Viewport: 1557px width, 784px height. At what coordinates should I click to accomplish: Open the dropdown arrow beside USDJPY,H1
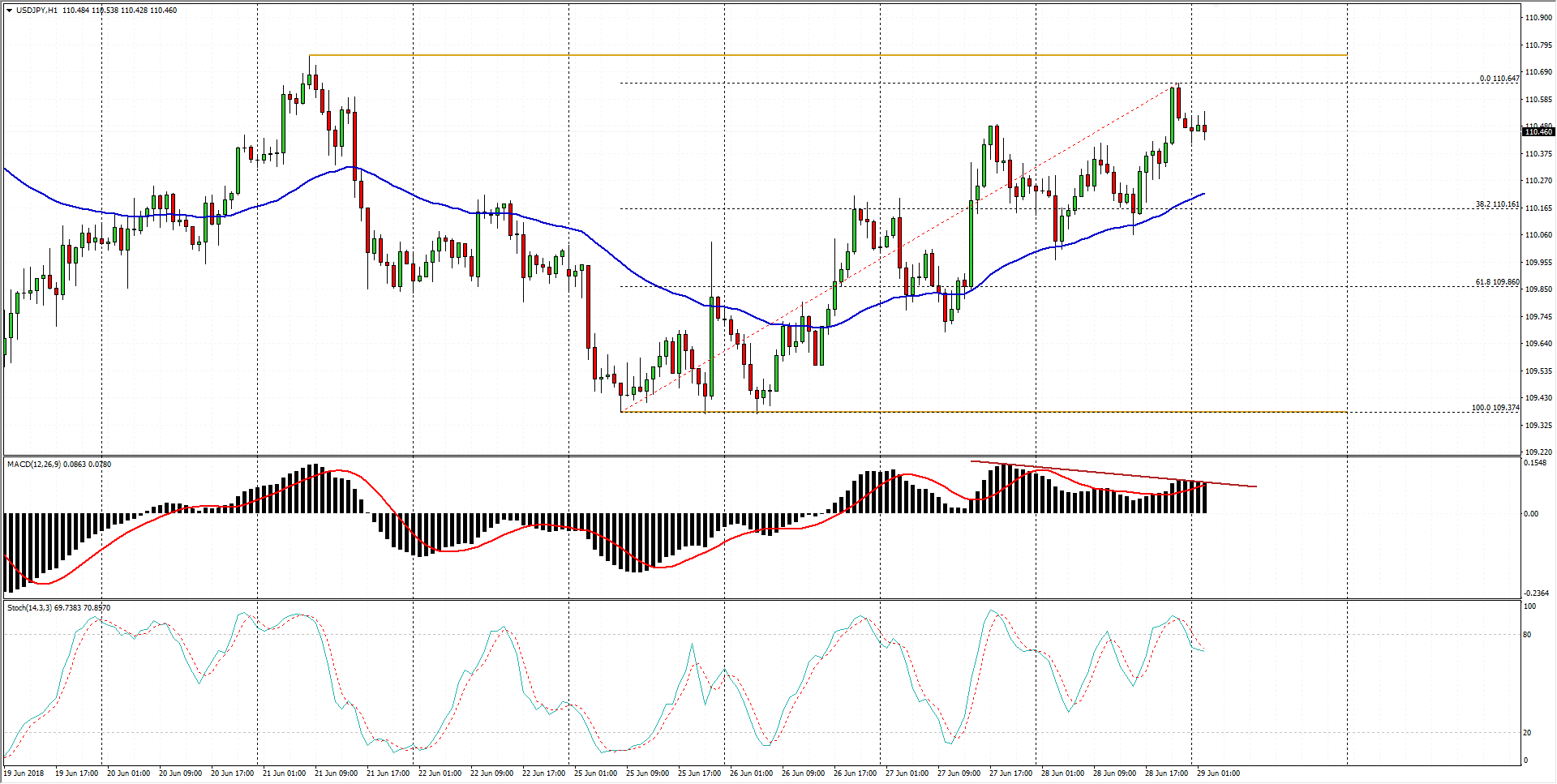[x=9, y=11]
